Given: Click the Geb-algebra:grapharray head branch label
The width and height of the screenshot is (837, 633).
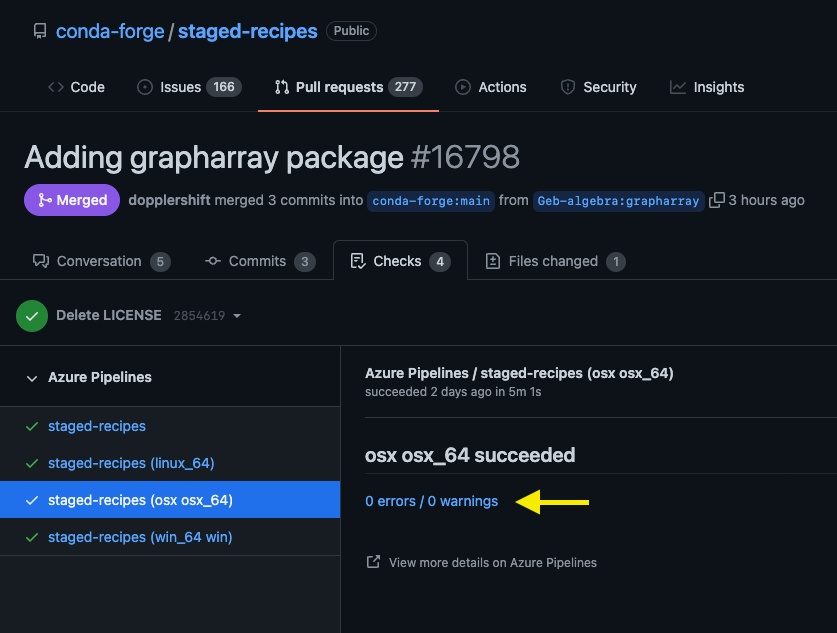Looking at the screenshot, I should pyautogui.click(x=618, y=201).
